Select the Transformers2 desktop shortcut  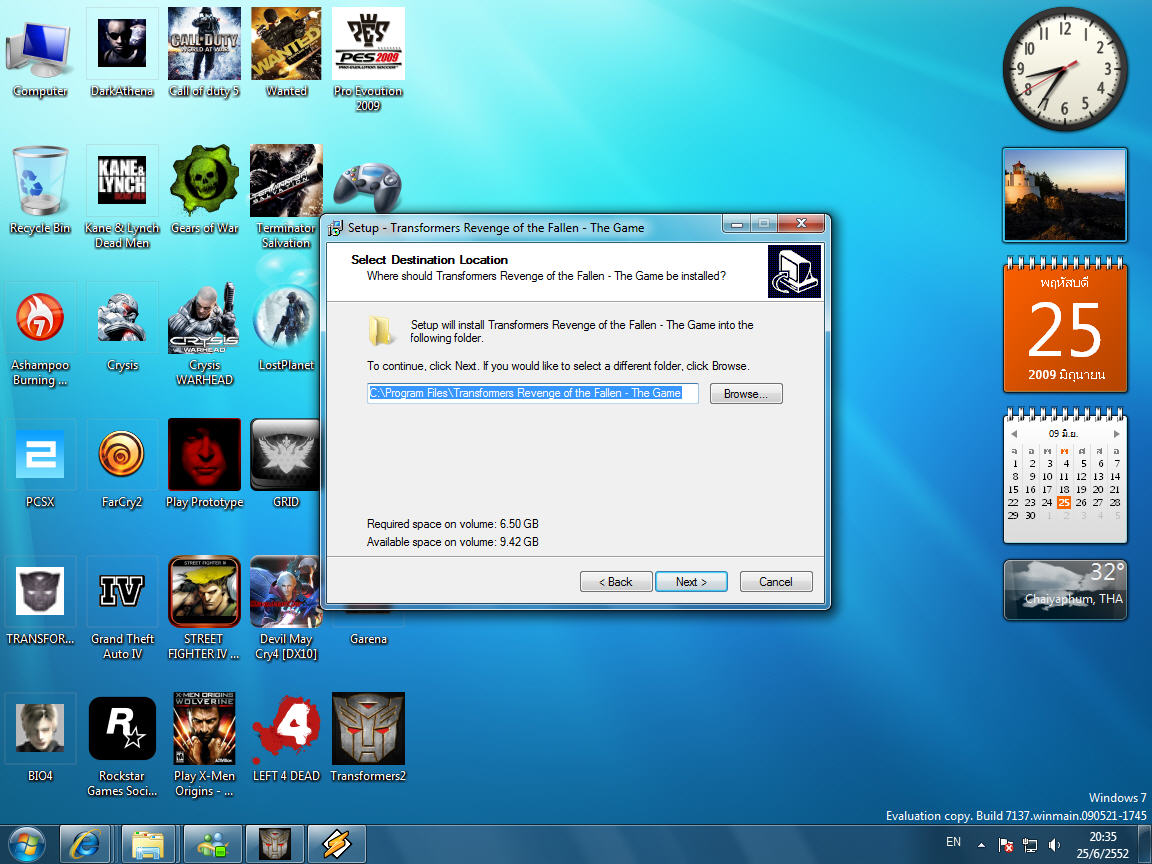point(368,738)
